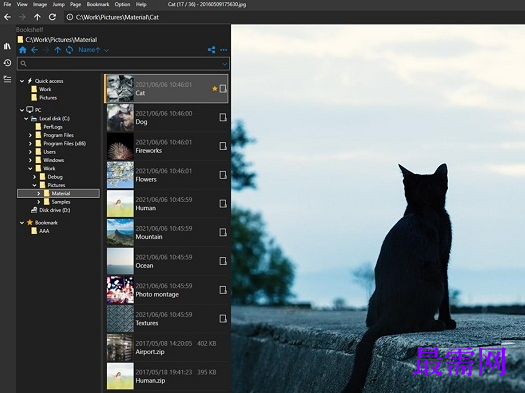Select the Photo montage folder entry
525x393 pixels.
pos(167,290)
